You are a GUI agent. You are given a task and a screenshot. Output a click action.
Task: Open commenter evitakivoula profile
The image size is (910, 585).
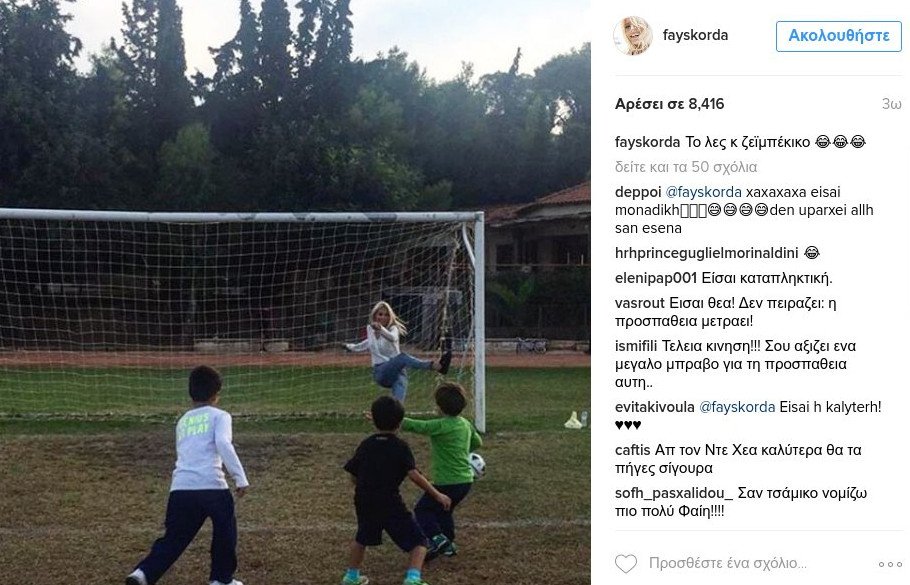[x=655, y=407]
